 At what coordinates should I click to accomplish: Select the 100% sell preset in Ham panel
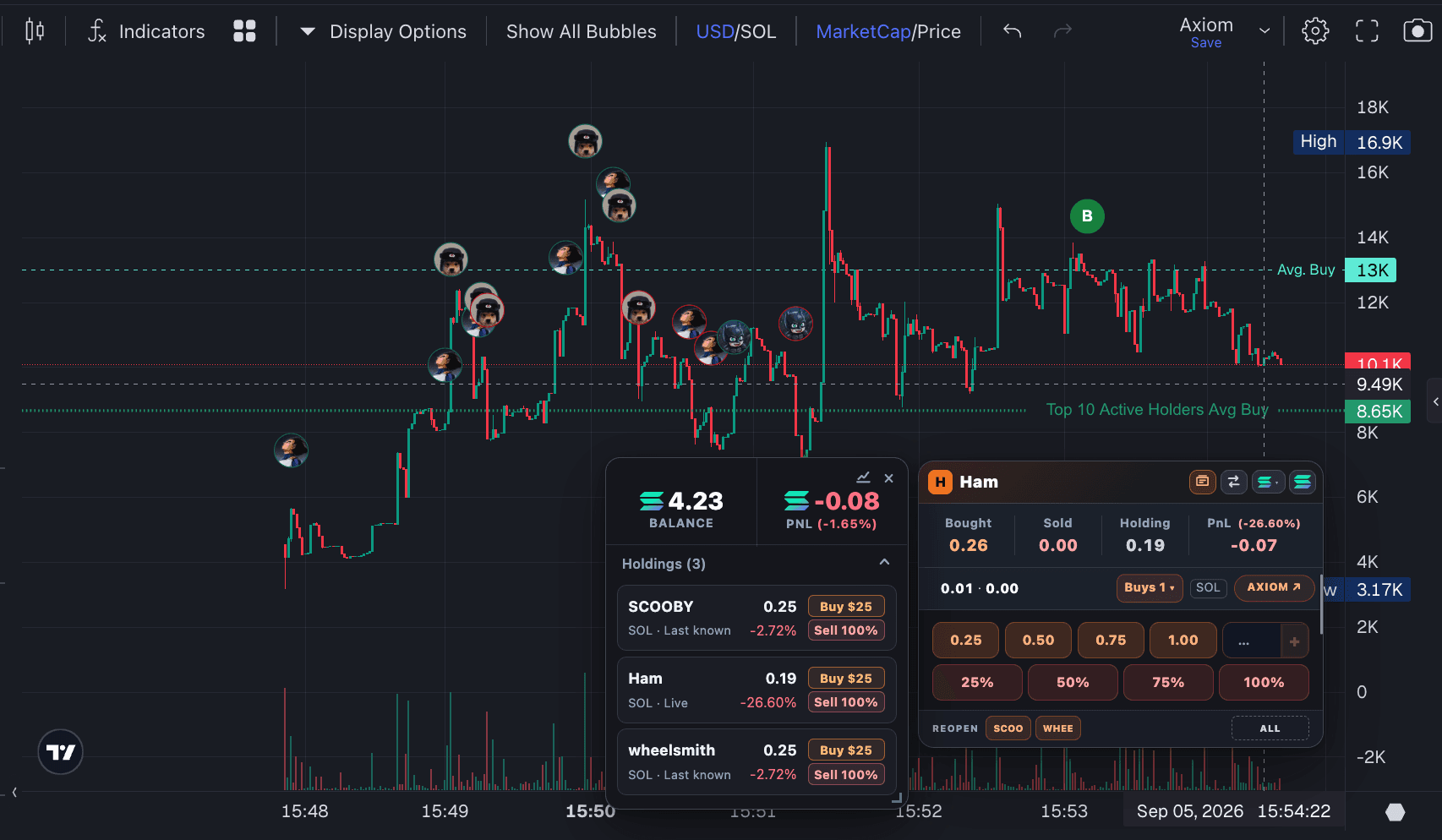click(x=1264, y=683)
